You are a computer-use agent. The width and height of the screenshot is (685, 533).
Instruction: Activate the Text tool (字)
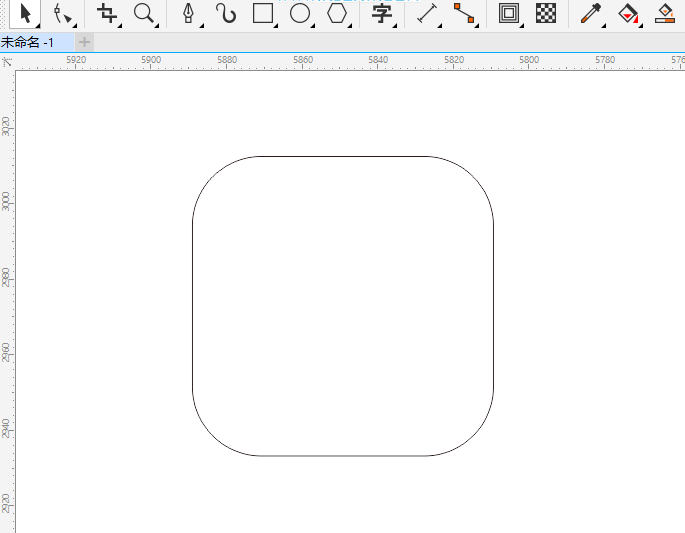point(381,13)
